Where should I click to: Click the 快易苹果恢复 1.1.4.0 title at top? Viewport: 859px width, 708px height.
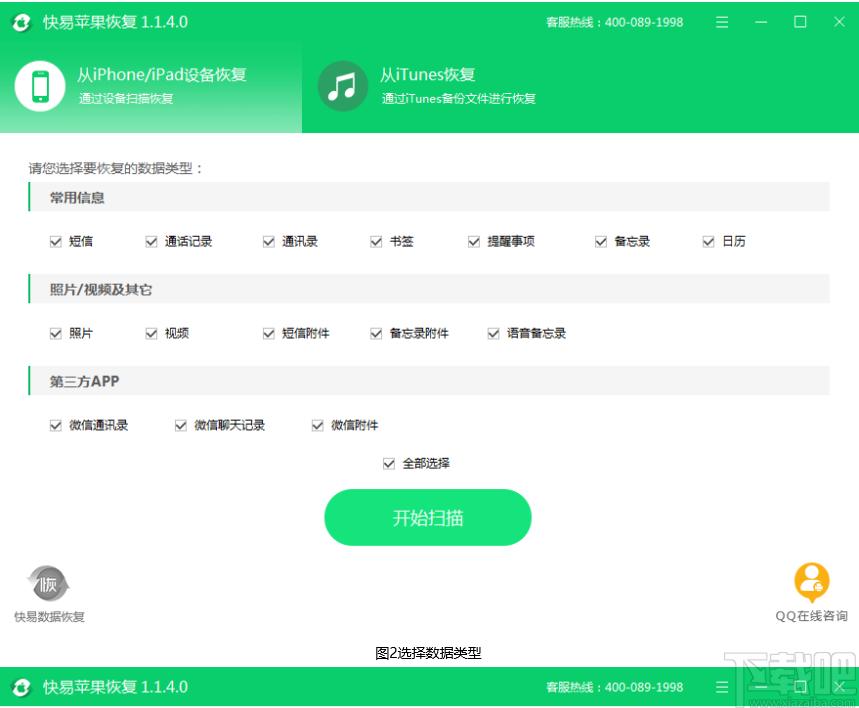pyautogui.click(x=116, y=22)
